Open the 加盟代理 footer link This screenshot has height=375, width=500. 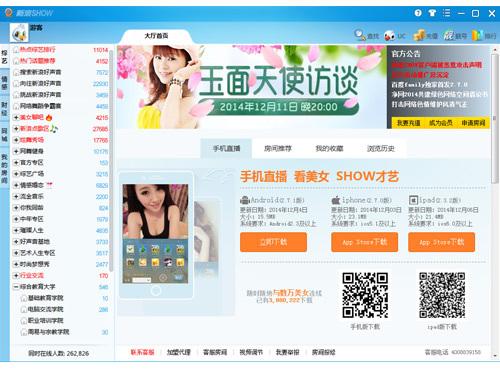tap(179, 352)
